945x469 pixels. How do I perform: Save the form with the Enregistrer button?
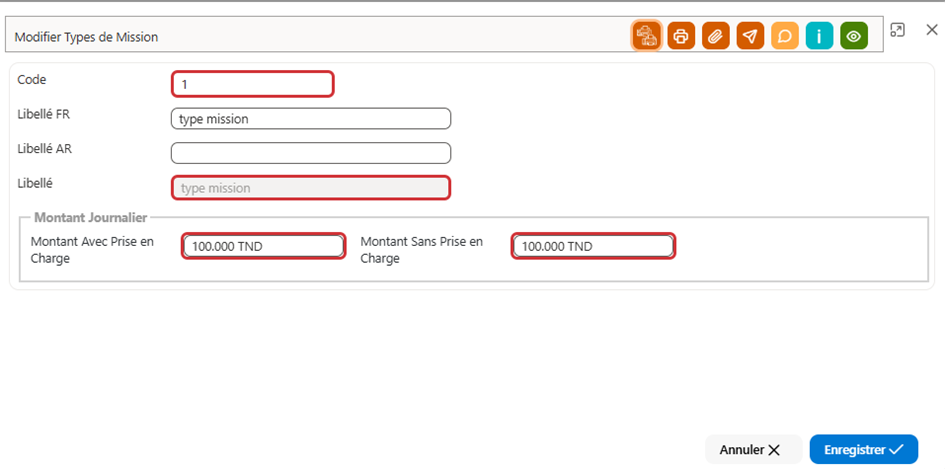coord(864,450)
